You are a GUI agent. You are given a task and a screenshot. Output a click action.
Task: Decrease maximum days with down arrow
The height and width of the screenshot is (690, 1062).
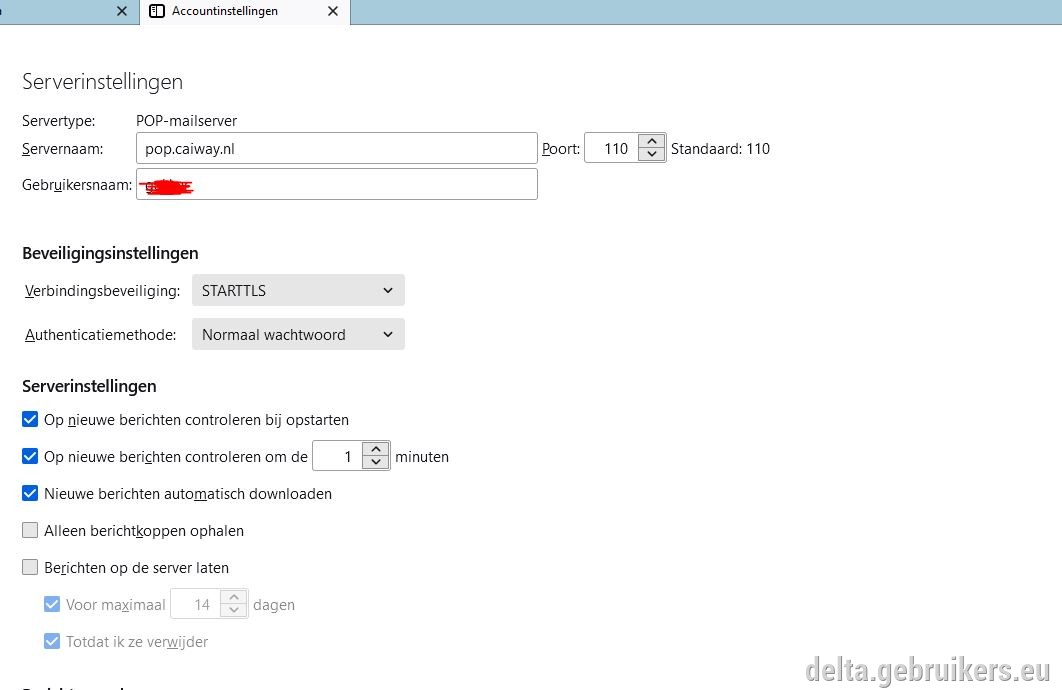pyautogui.click(x=234, y=611)
